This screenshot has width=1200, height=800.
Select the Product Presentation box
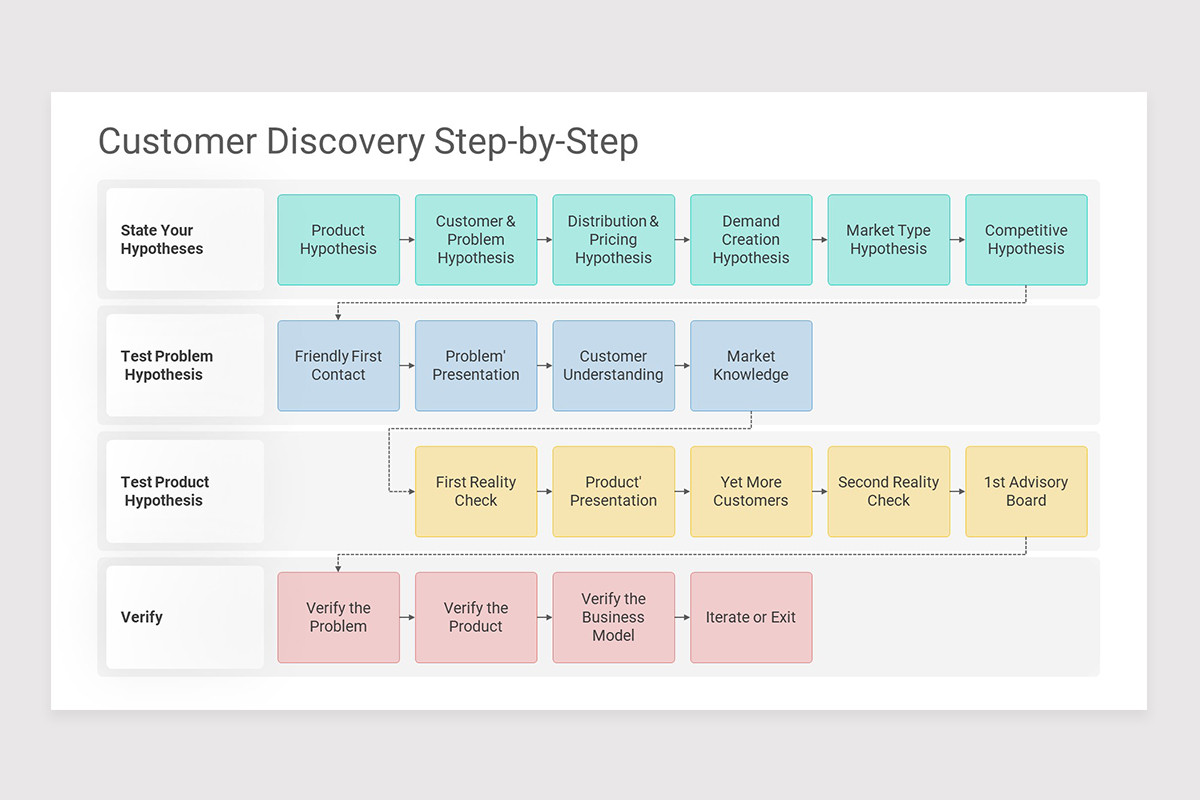coord(613,491)
